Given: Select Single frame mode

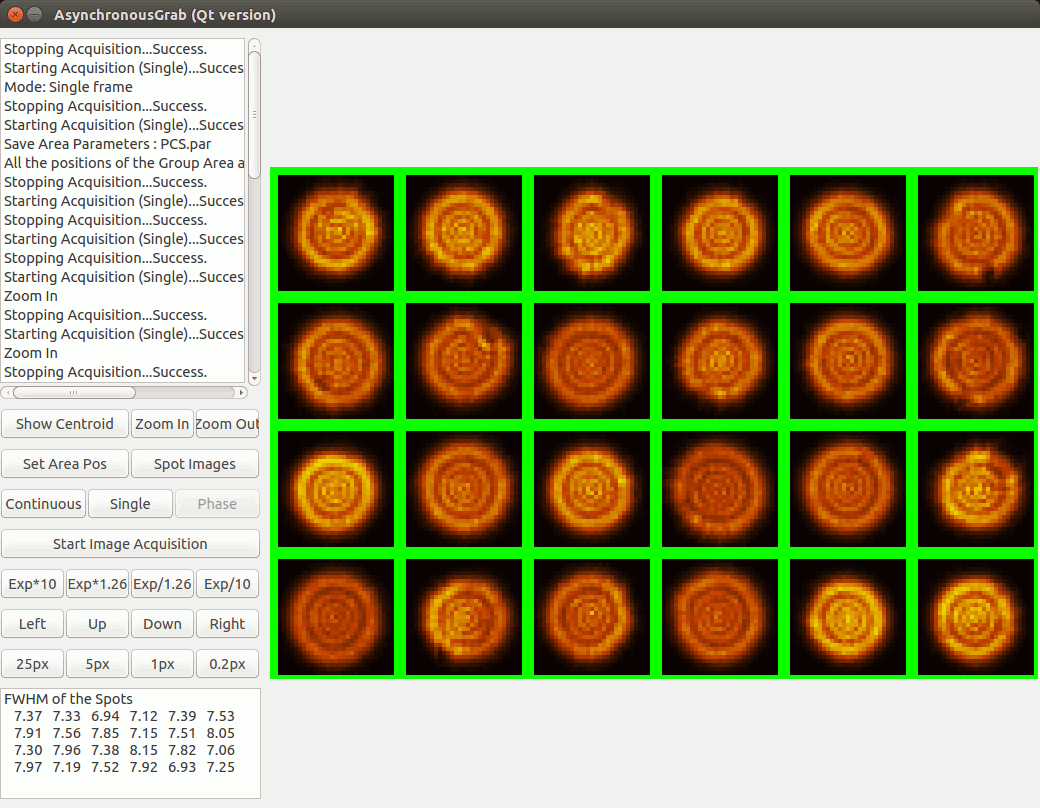Looking at the screenshot, I should click(x=130, y=504).
